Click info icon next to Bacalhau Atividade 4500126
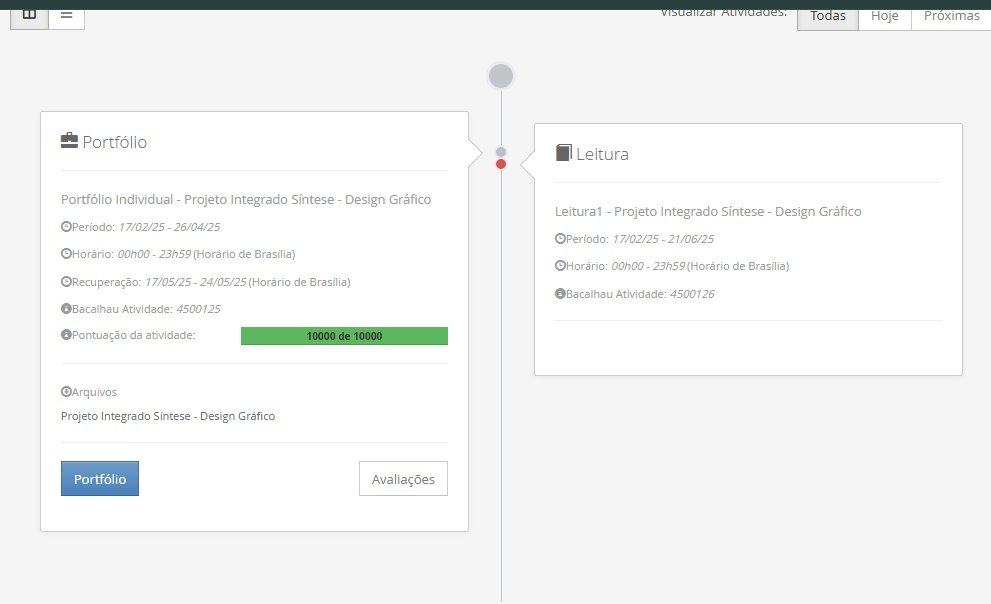 [560, 294]
